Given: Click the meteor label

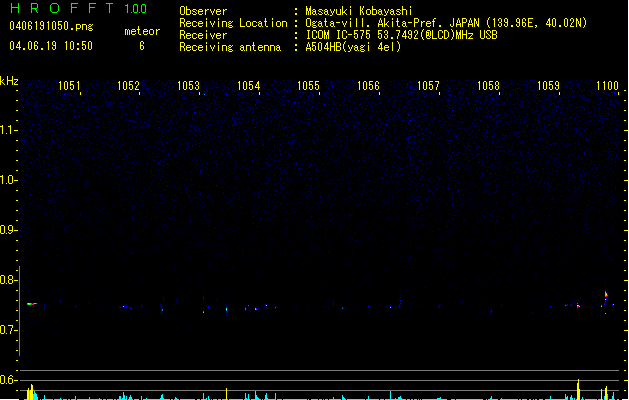Looking at the screenshot, I should [x=142, y=31].
